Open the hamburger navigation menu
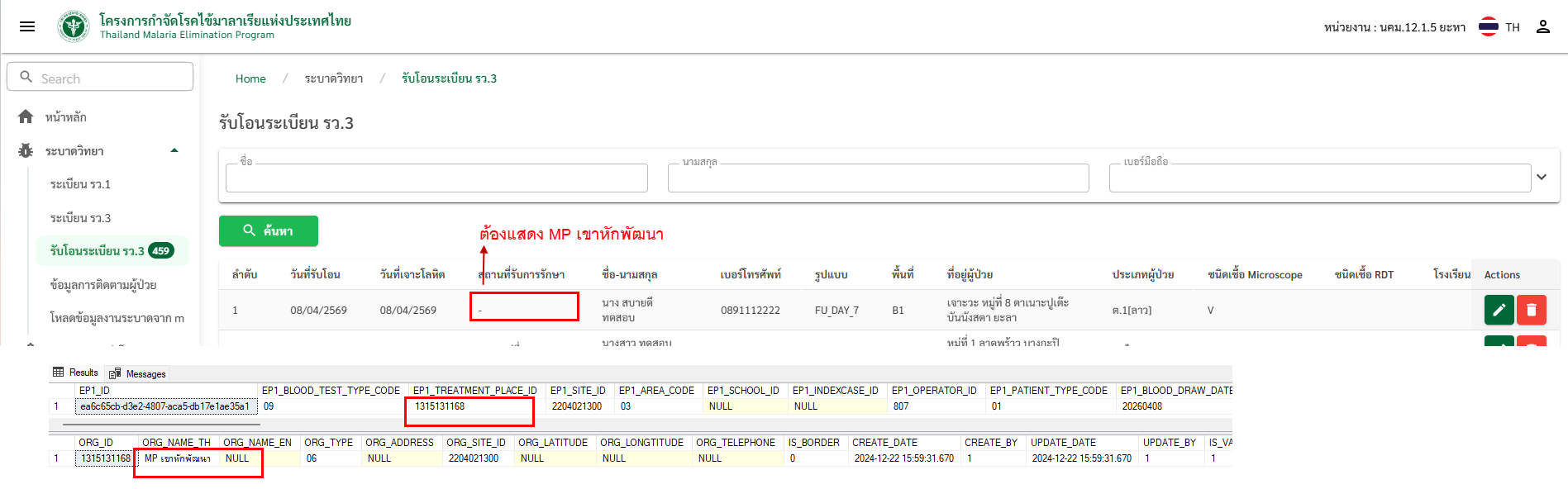Image resolution: width=1568 pixels, height=489 pixels. point(27,26)
